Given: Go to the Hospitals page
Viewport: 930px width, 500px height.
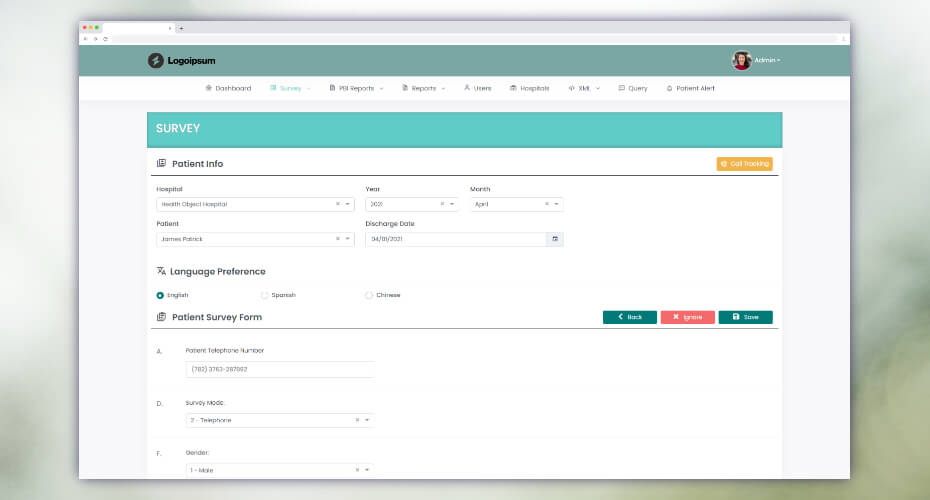Looking at the screenshot, I should (530, 88).
